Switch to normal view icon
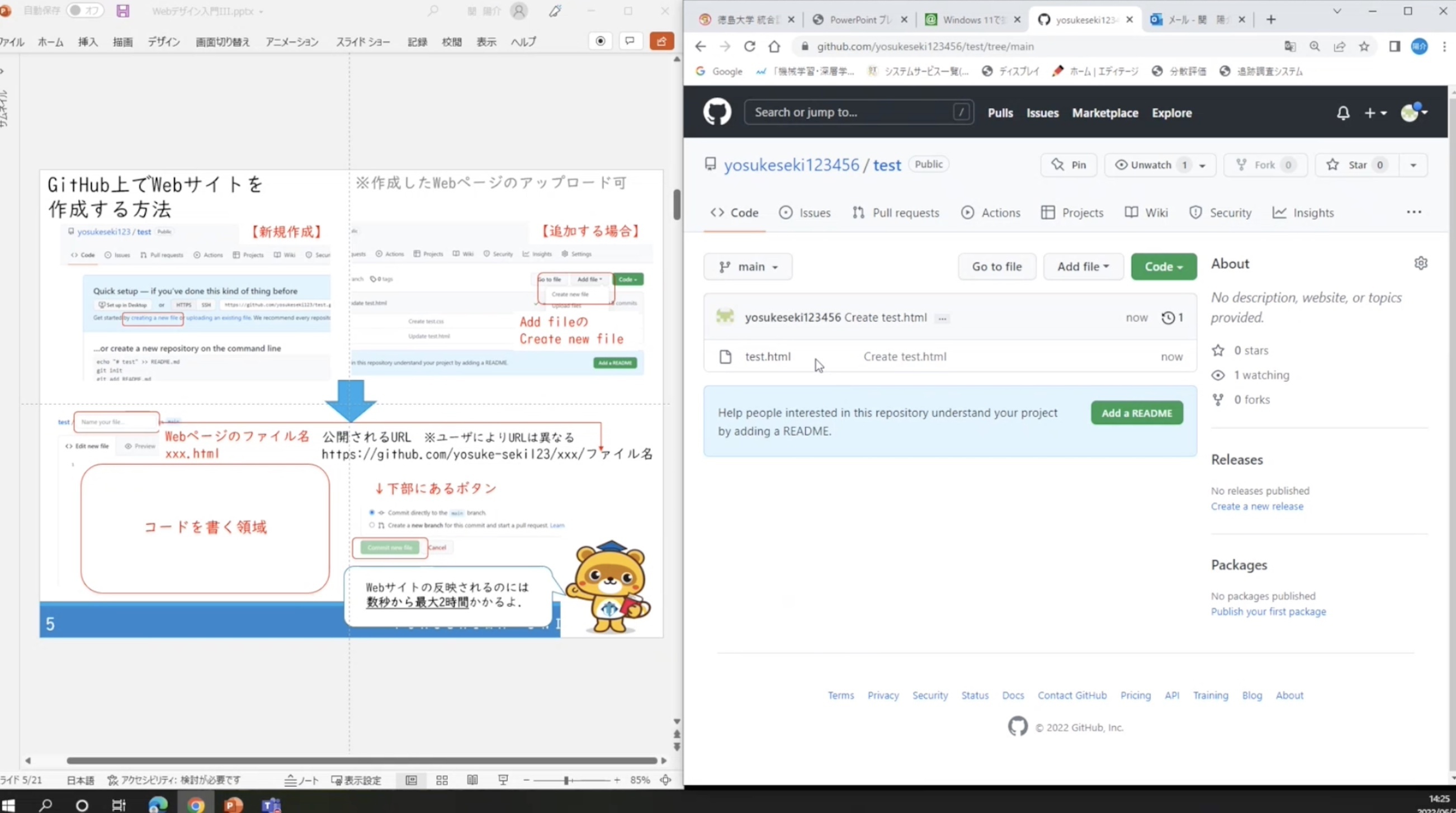 (411, 780)
